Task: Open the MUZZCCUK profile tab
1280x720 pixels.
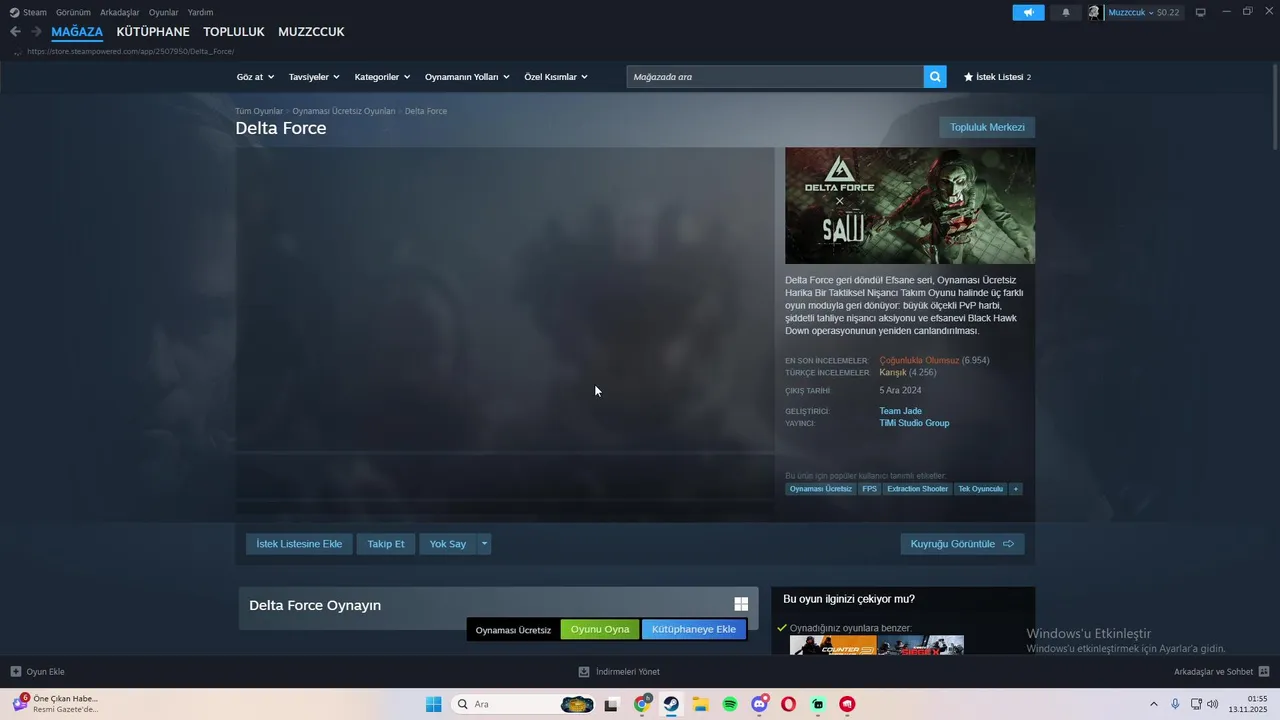Action: [x=311, y=32]
